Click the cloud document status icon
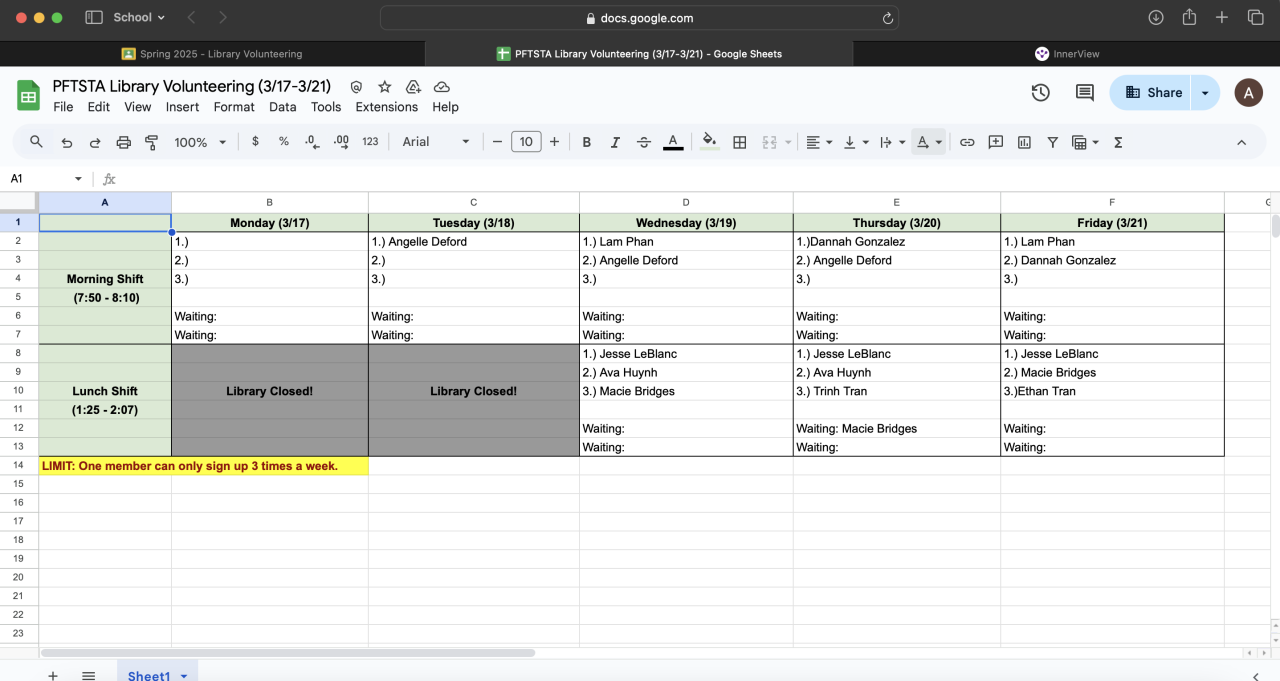Viewport: 1280px width, 681px height. 441,87
